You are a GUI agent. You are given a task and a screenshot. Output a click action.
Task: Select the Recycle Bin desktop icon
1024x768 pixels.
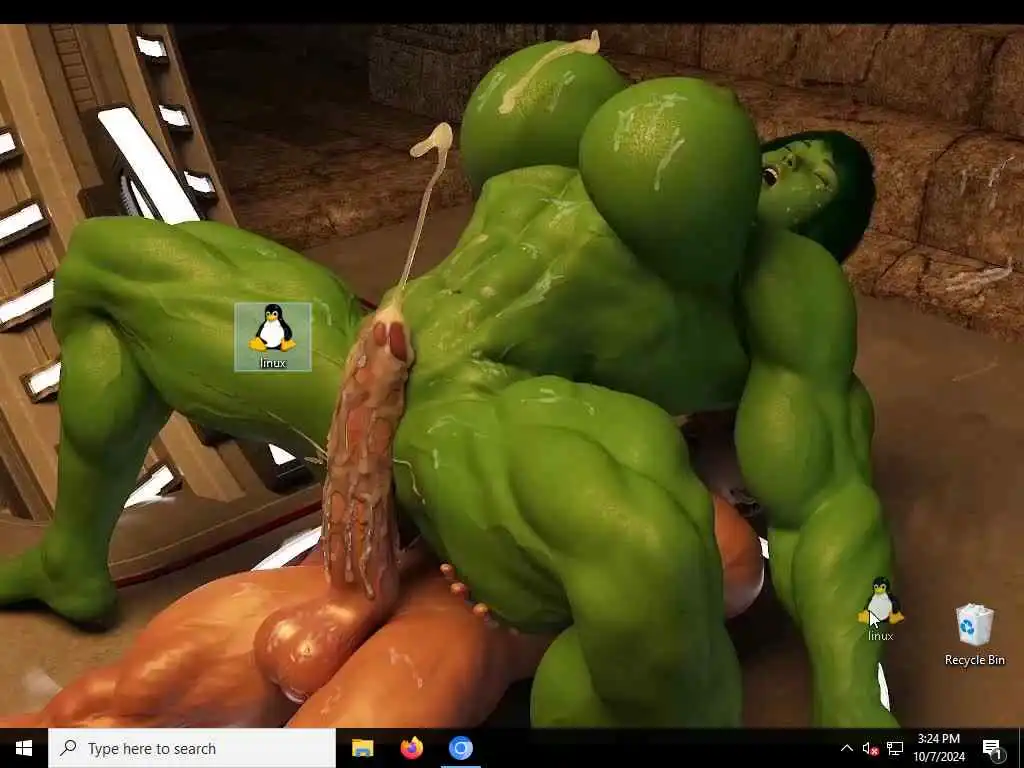click(x=974, y=634)
